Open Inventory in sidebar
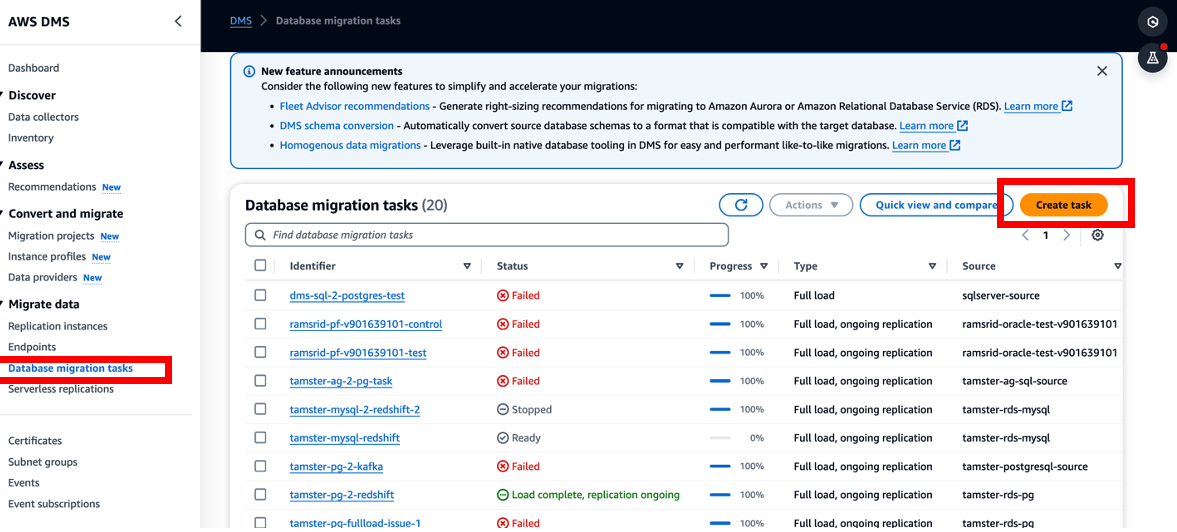This screenshot has width=1177, height=532. (x=31, y=138)
